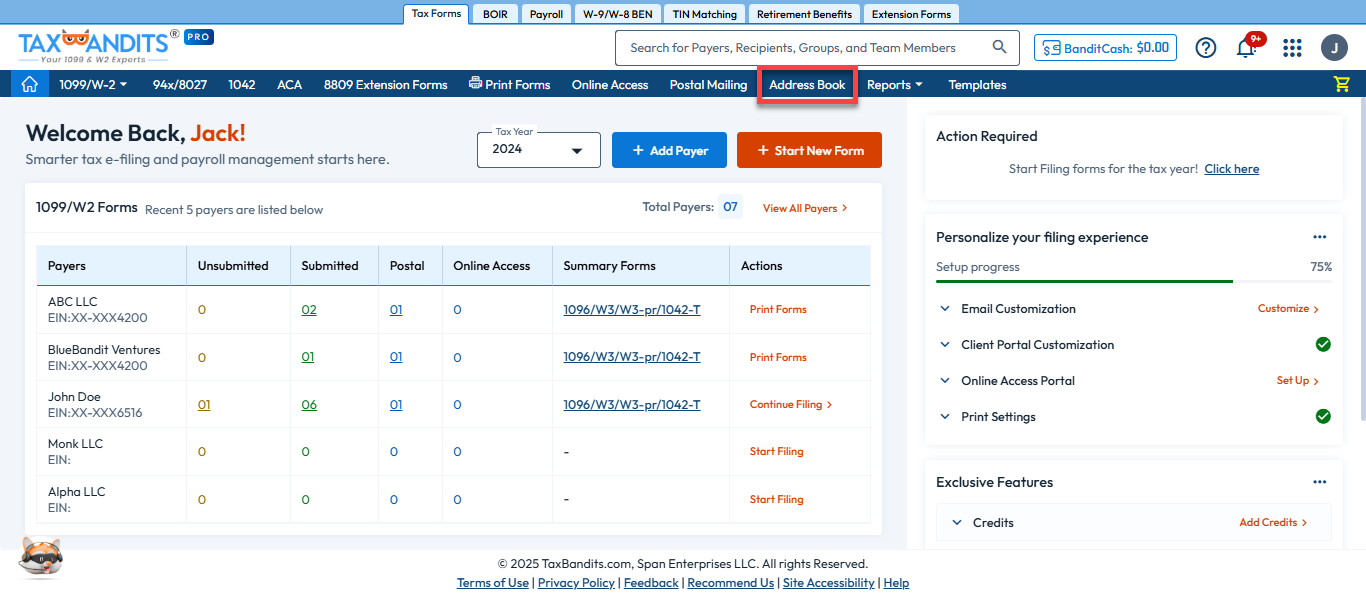Open the 1042 menu item

coord(242,84)
